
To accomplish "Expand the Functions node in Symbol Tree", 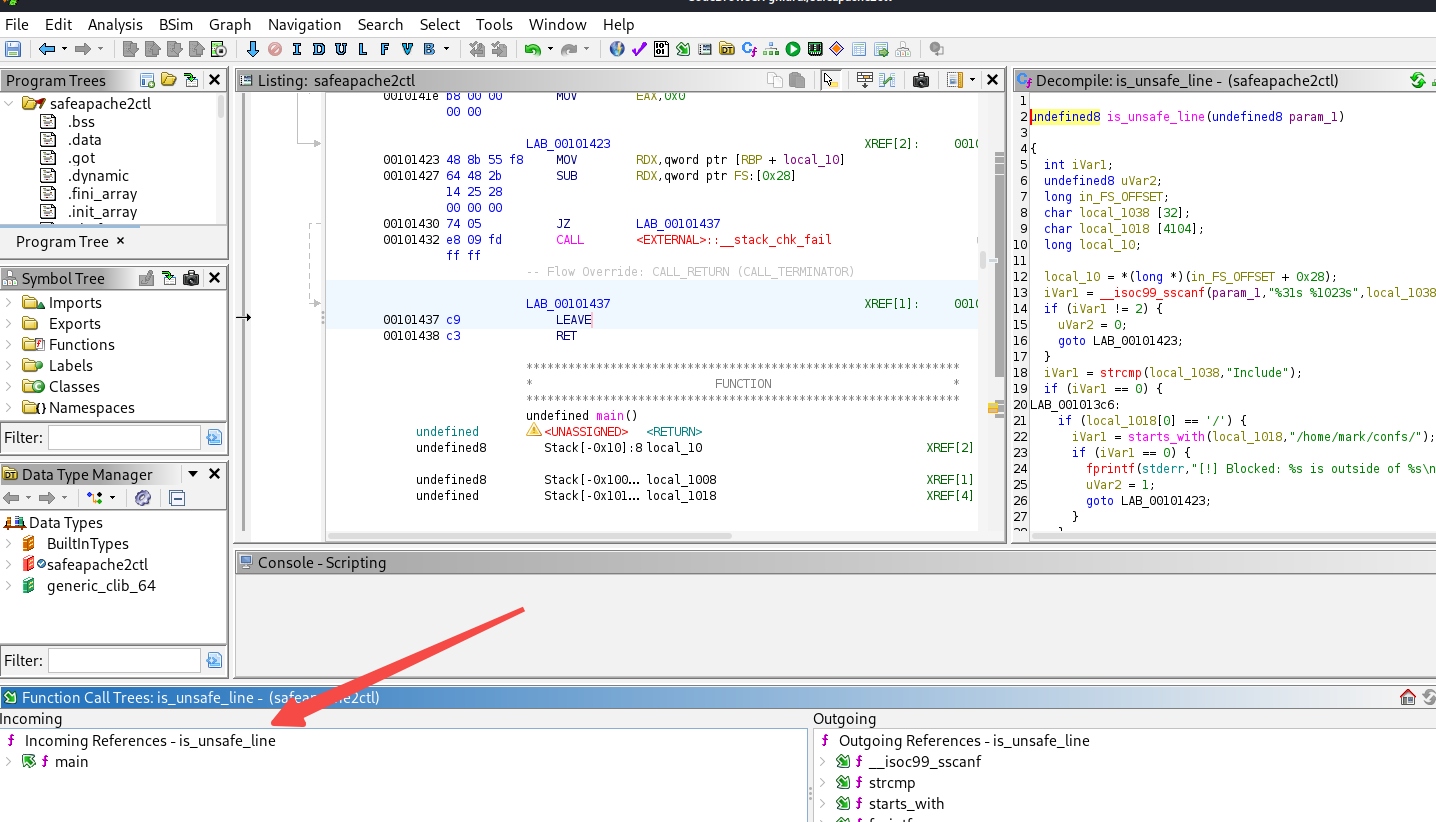I will 10,345.
